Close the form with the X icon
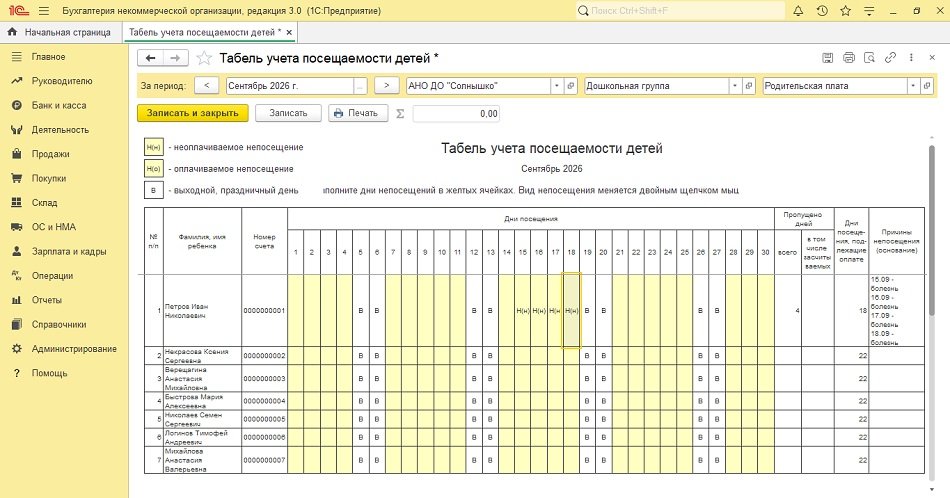 [932, 58]
